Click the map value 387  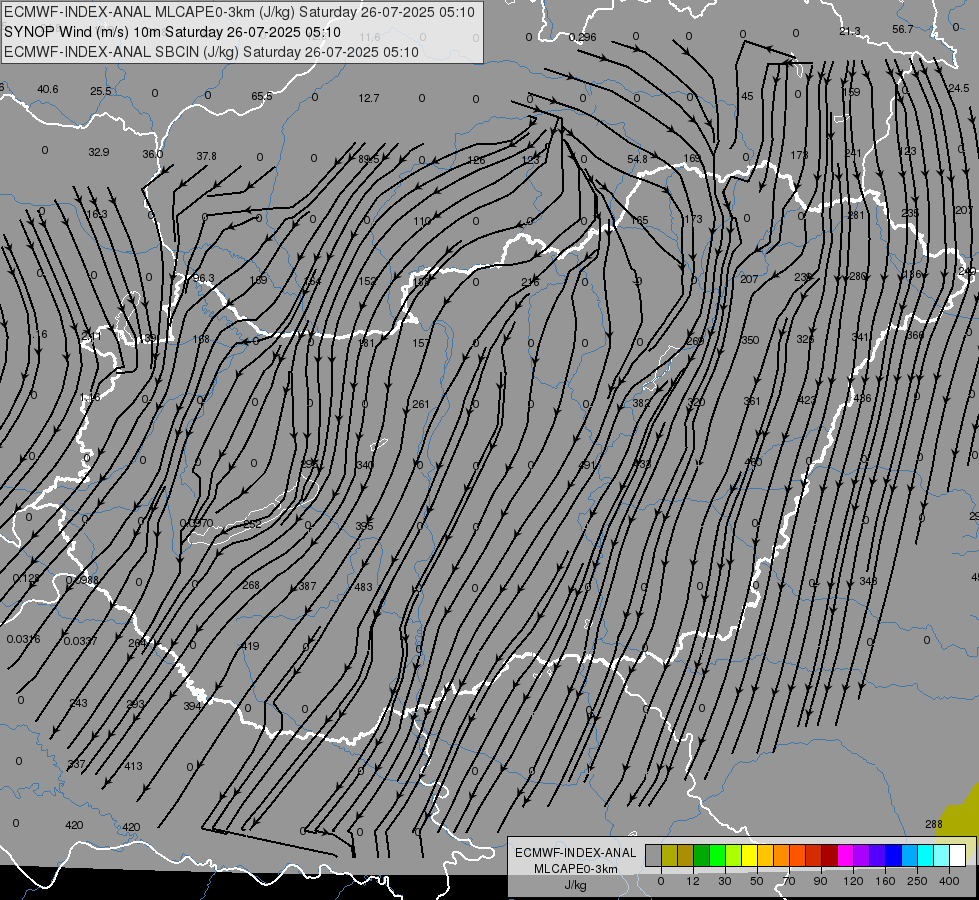(307, 586)
